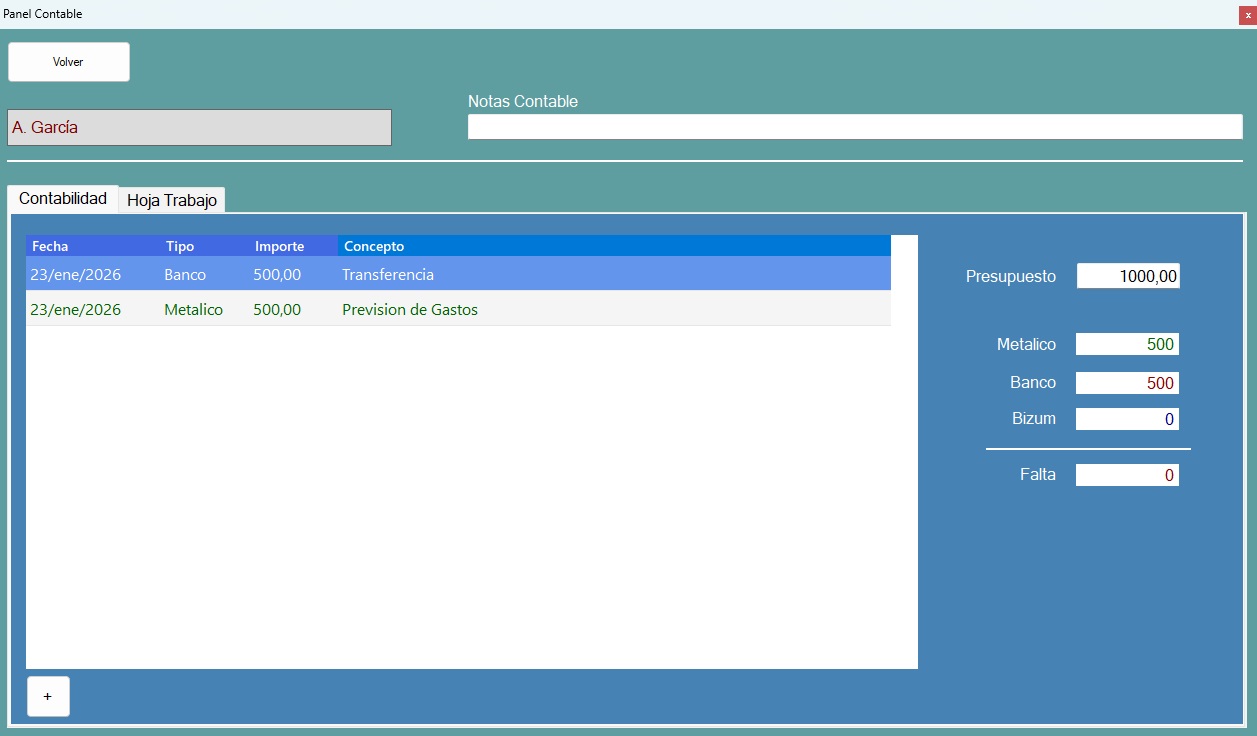Screen dimensions: 1257x736
Task: Select the A. García name field
Action: (199, 127)
